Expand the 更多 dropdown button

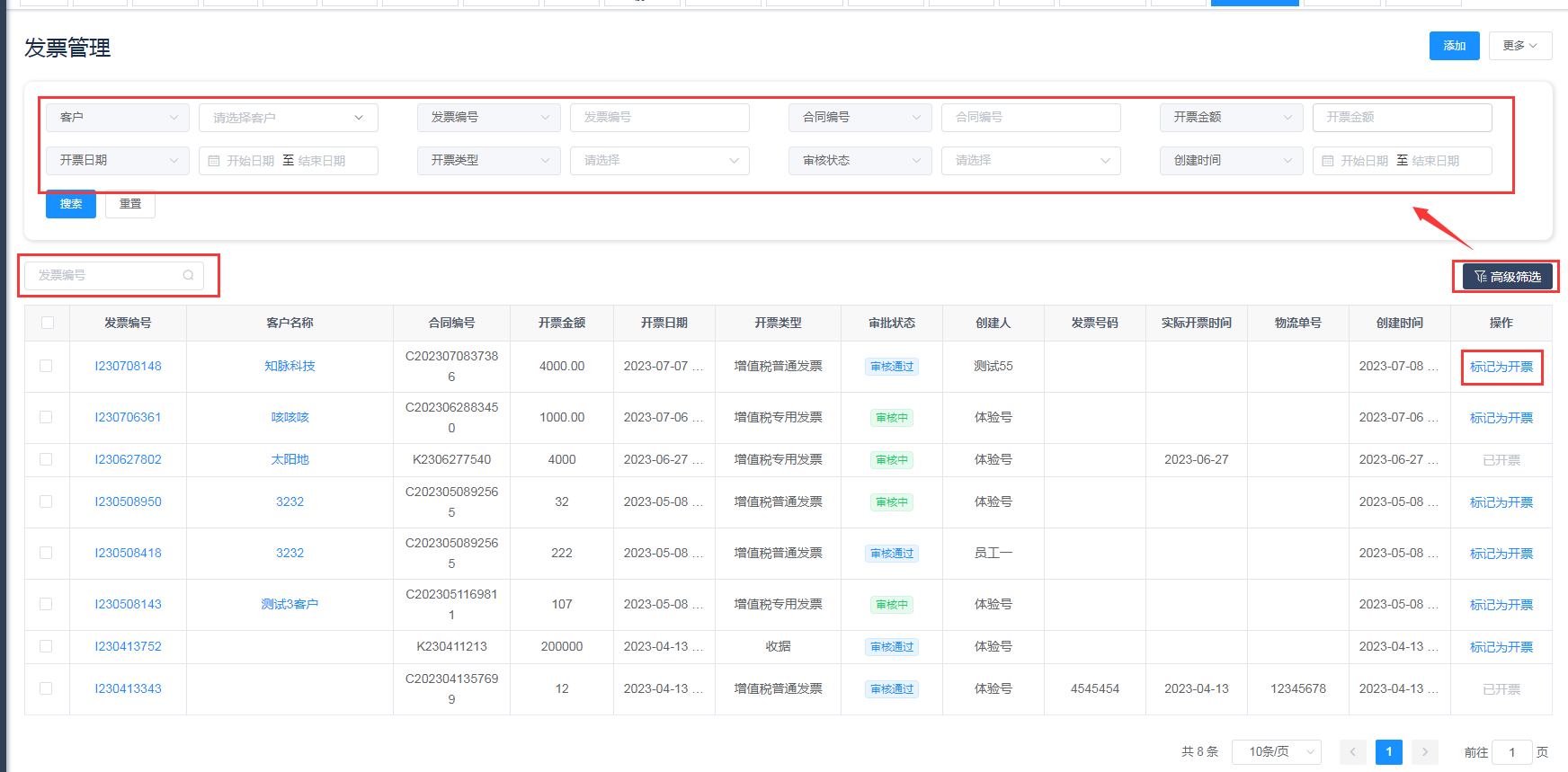tap(1520, 46)
